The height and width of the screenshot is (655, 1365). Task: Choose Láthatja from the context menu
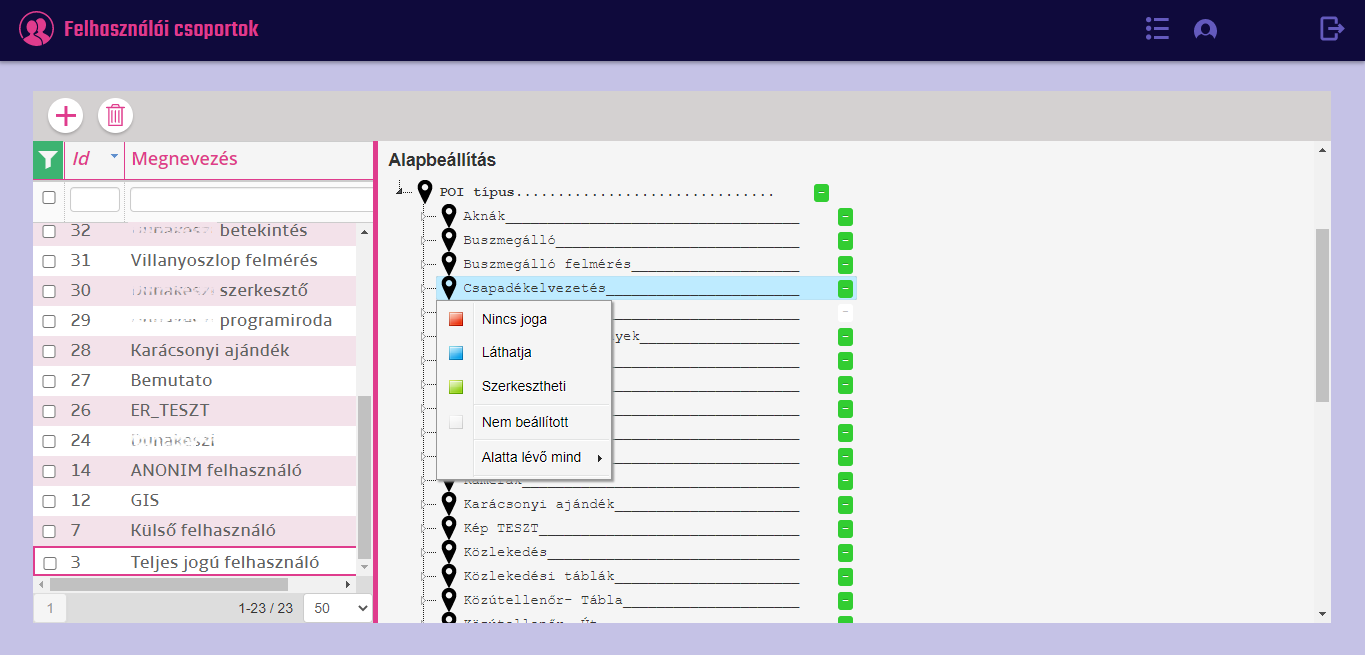point(506,353)
